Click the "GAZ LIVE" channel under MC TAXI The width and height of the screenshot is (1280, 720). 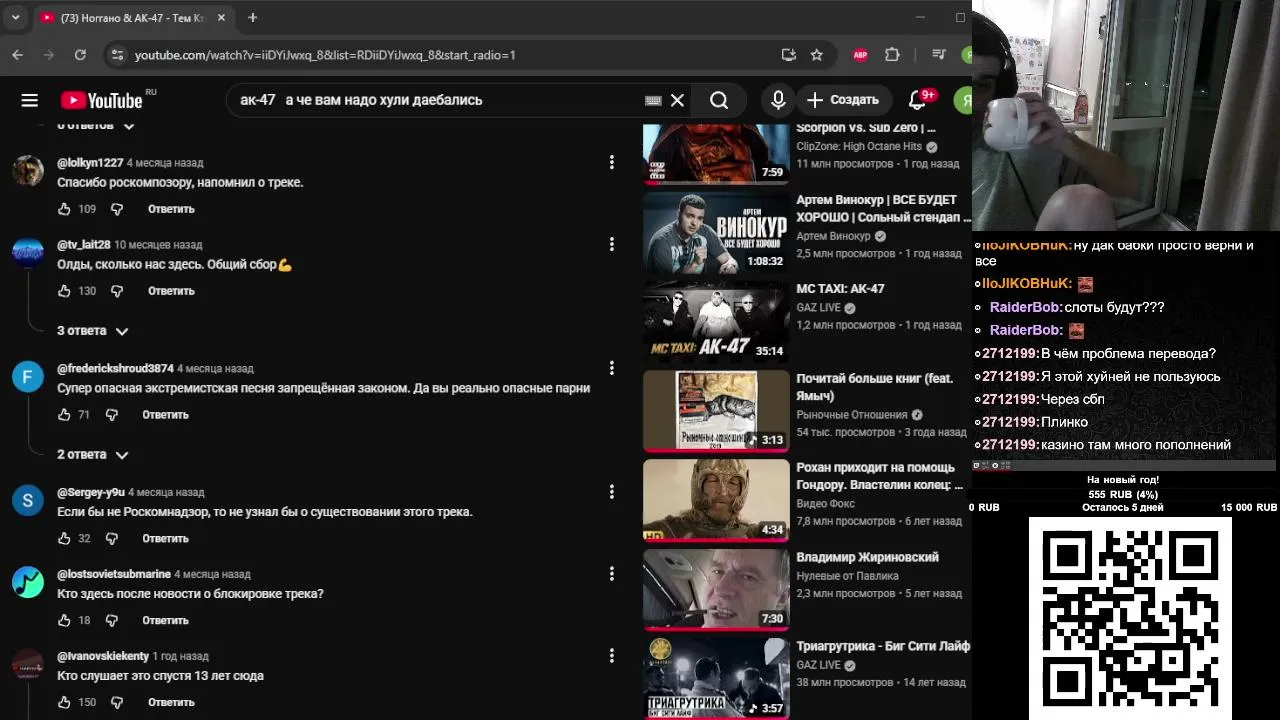click(818, 308)
